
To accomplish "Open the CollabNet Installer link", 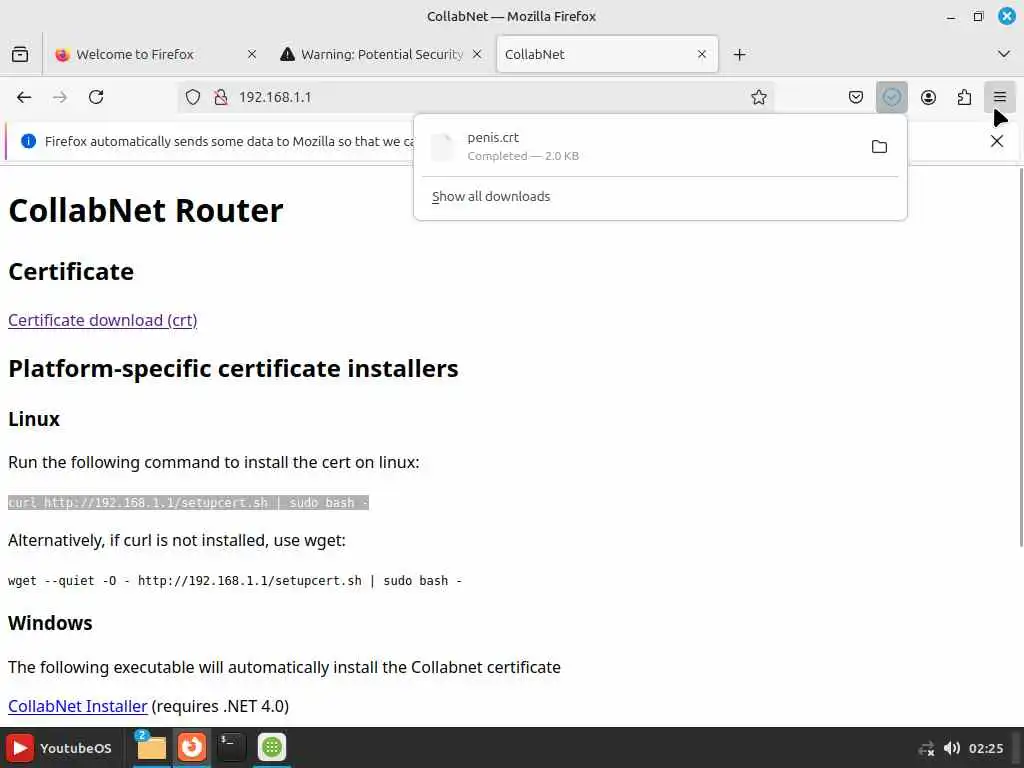I will click(78, 706).
